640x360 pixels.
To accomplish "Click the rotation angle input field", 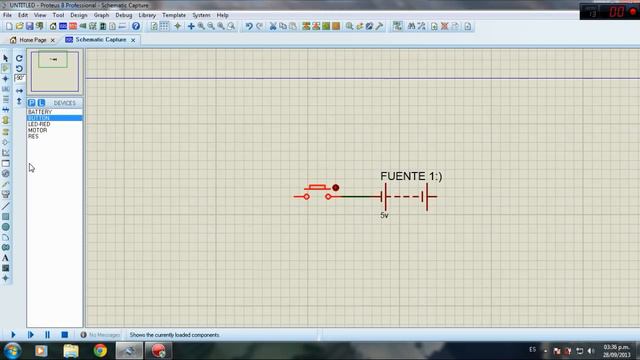I will (20, 78).
